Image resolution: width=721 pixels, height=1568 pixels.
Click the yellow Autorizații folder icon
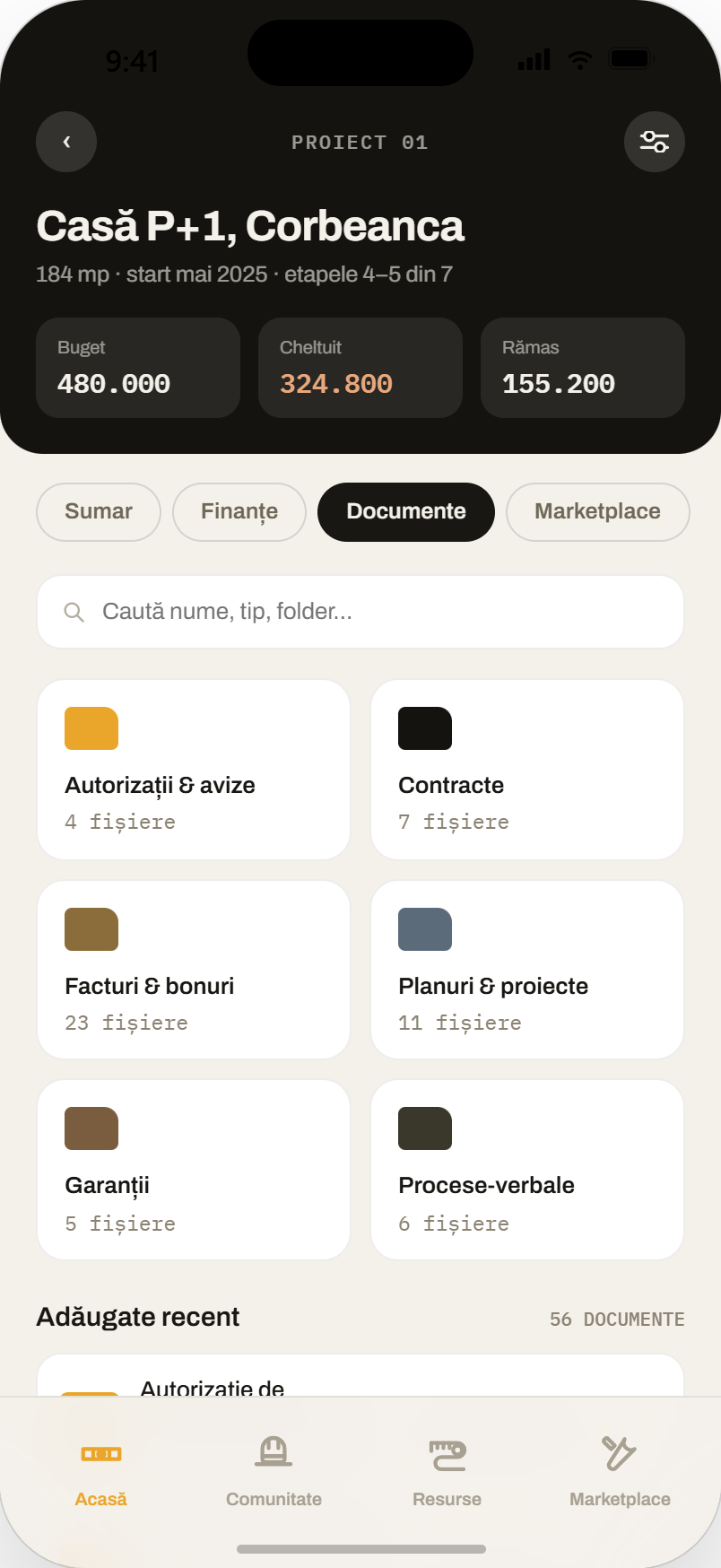pyautogui.click(x=91, y=728)
